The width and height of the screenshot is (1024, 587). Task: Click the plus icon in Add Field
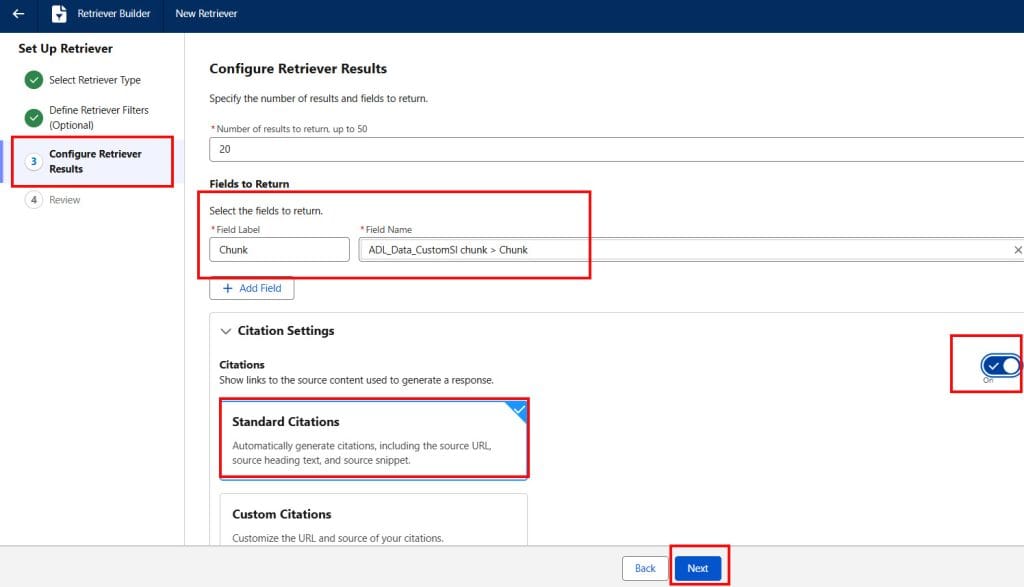(227, 288)
